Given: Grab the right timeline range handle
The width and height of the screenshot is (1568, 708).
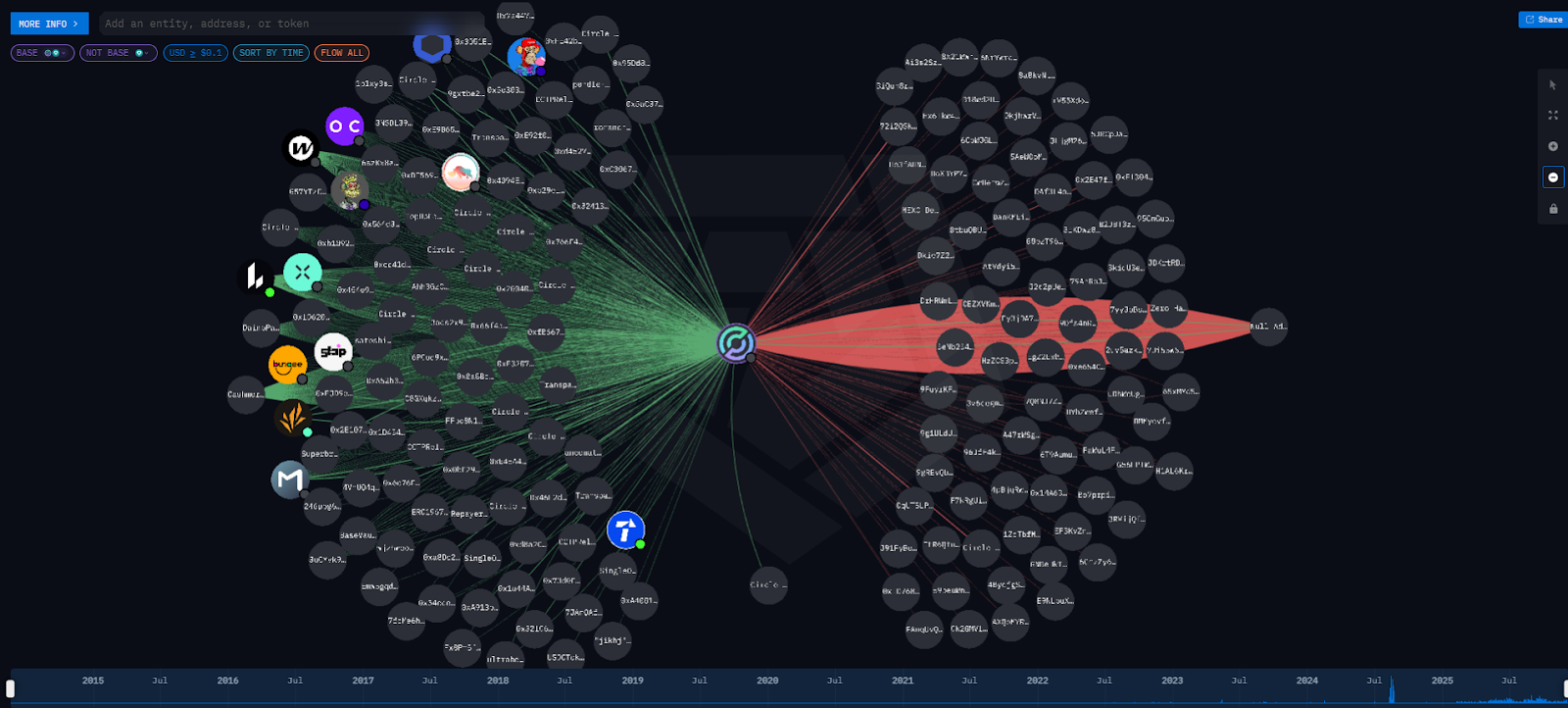Looking at the screenshot, I should (x=1564, y=688).
